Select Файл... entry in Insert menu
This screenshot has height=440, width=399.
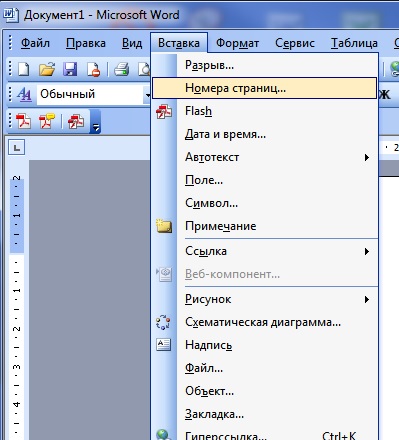coord(264,368)
